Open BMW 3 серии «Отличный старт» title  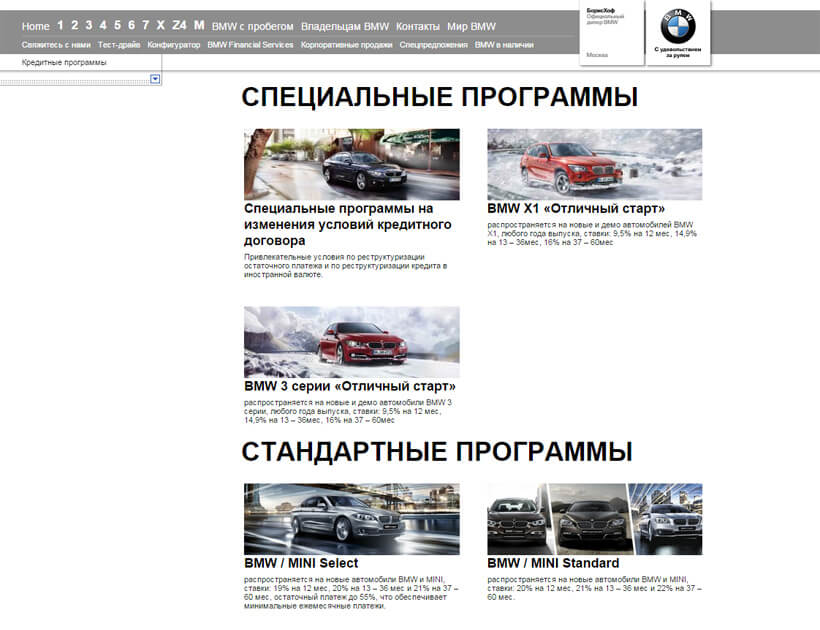tap(350, 386)
